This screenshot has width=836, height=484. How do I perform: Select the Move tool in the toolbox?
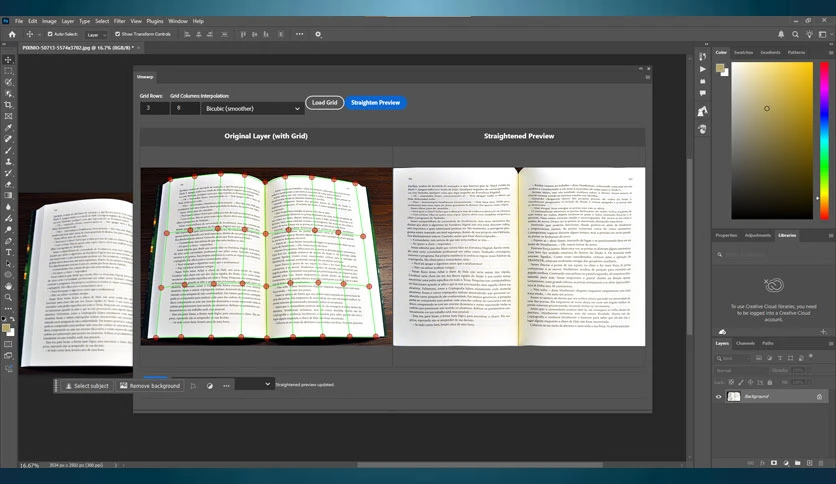tap(8, 60)
